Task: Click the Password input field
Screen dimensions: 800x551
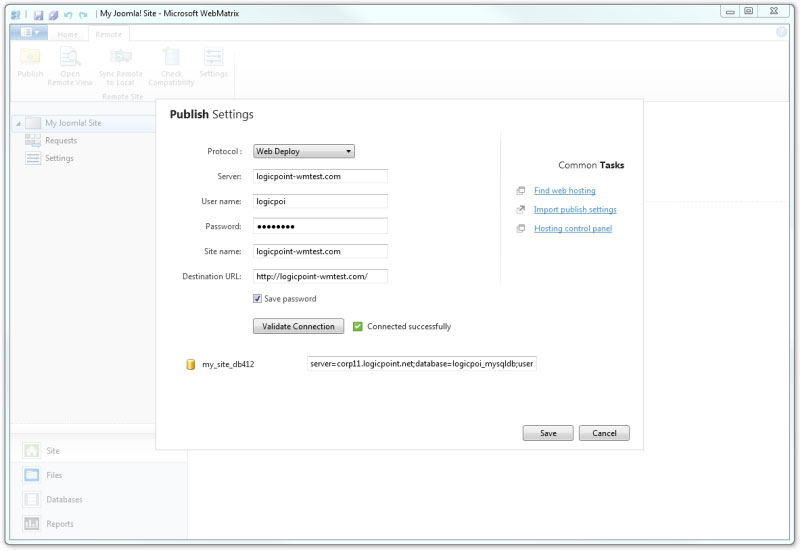Action: click(x=320, y=226)
